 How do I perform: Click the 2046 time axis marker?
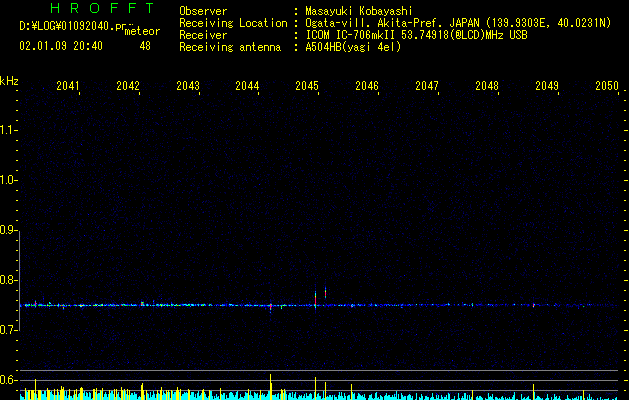tap(367, 86)
